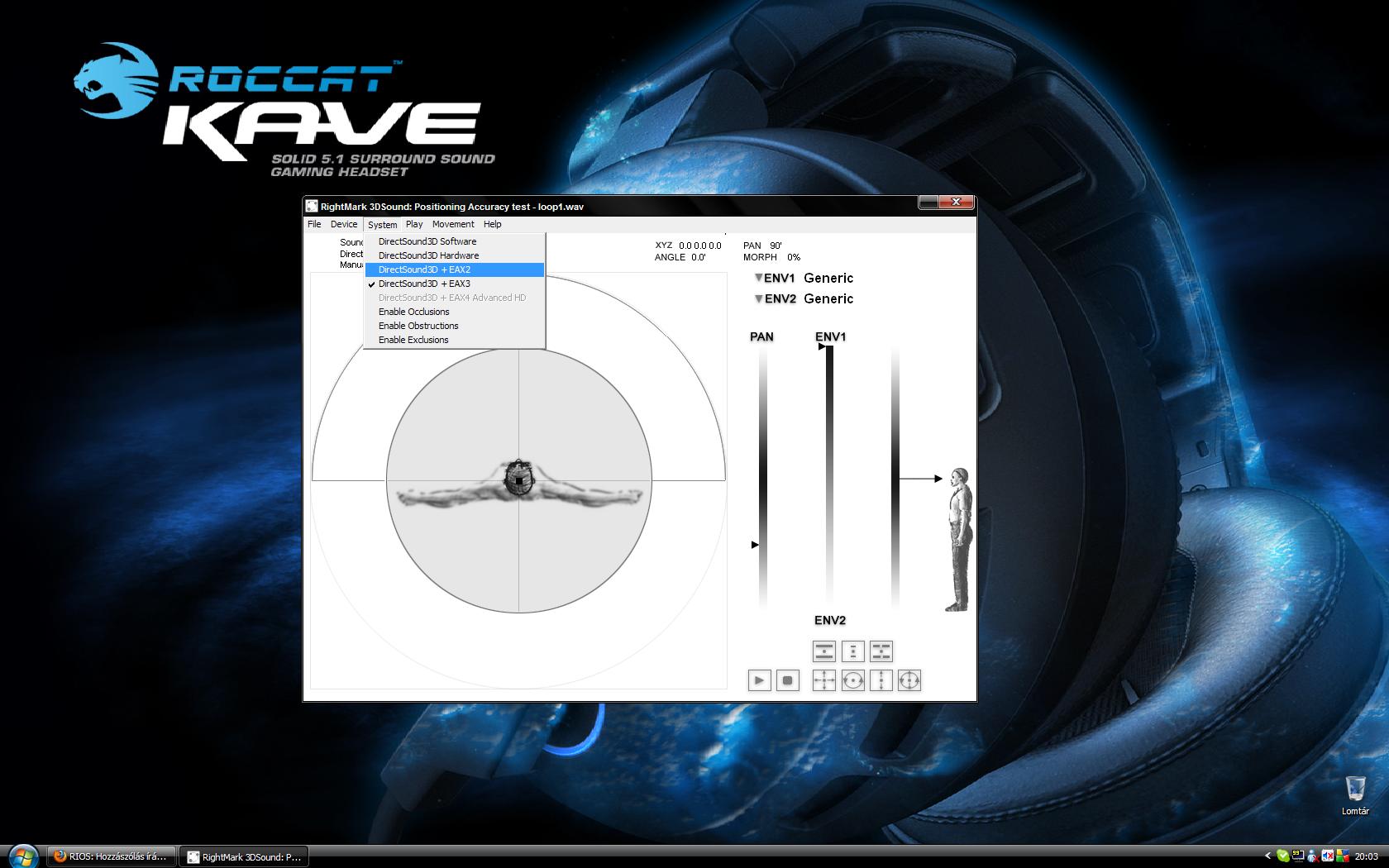Click the green Skype tray icon

(1282, 856)
